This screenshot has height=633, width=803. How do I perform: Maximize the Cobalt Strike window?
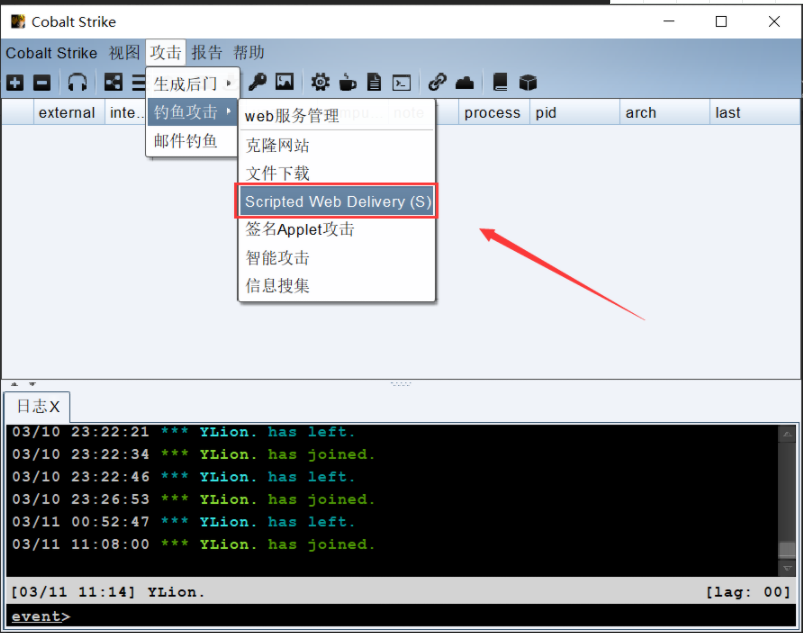[721, 22]
